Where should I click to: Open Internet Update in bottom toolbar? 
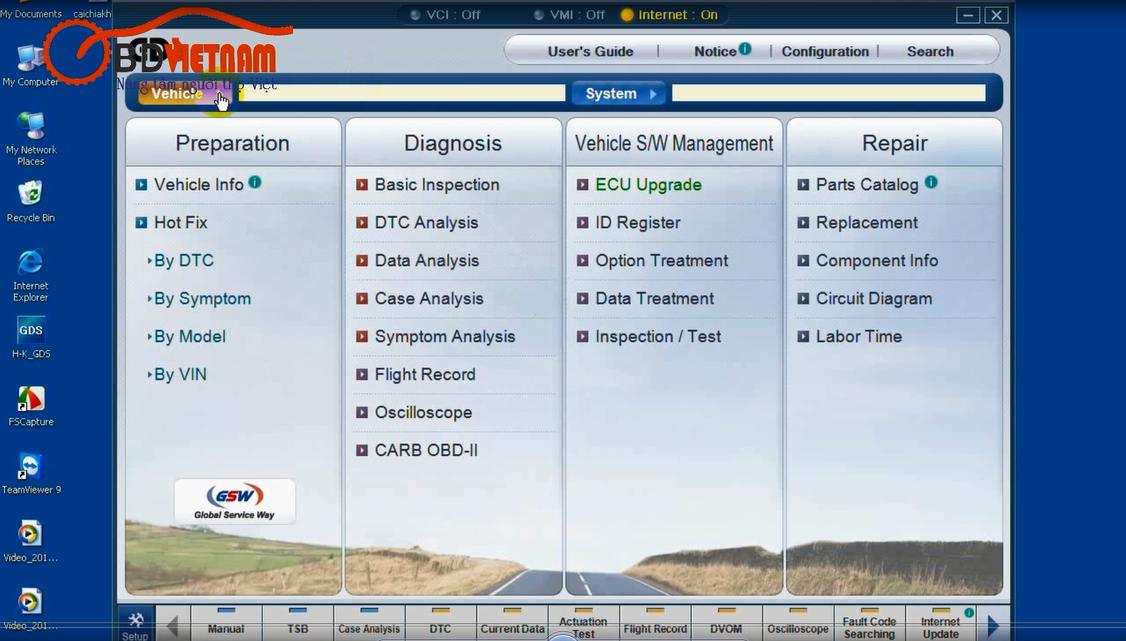[940, 624]
